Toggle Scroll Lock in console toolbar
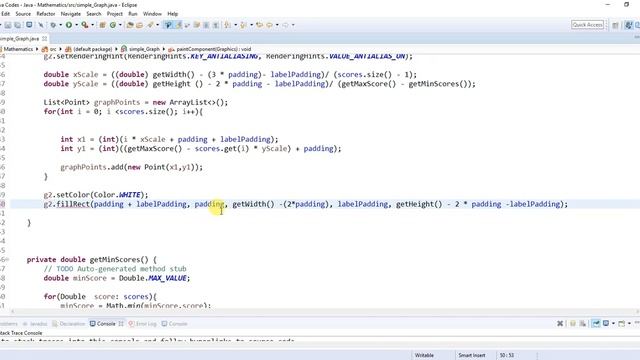This screenshot has width=640, height=360. click(x=573, y=323)
